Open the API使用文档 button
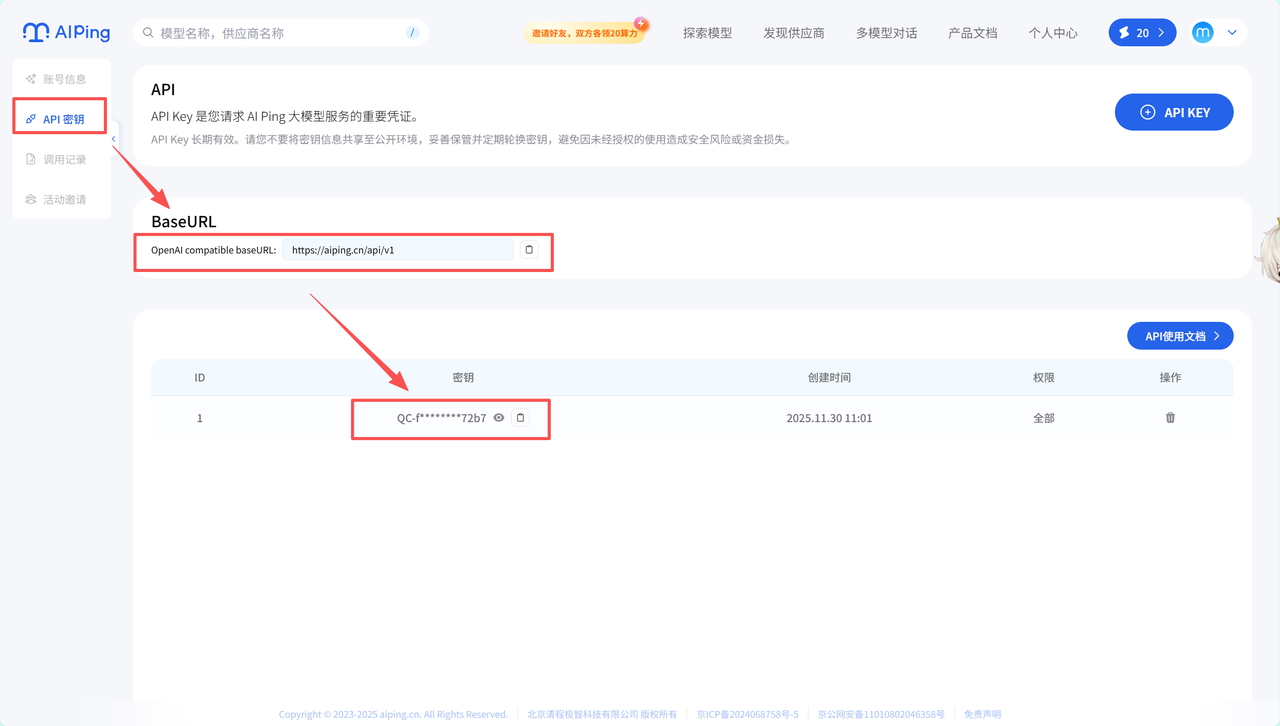 tap(1180, 336)
